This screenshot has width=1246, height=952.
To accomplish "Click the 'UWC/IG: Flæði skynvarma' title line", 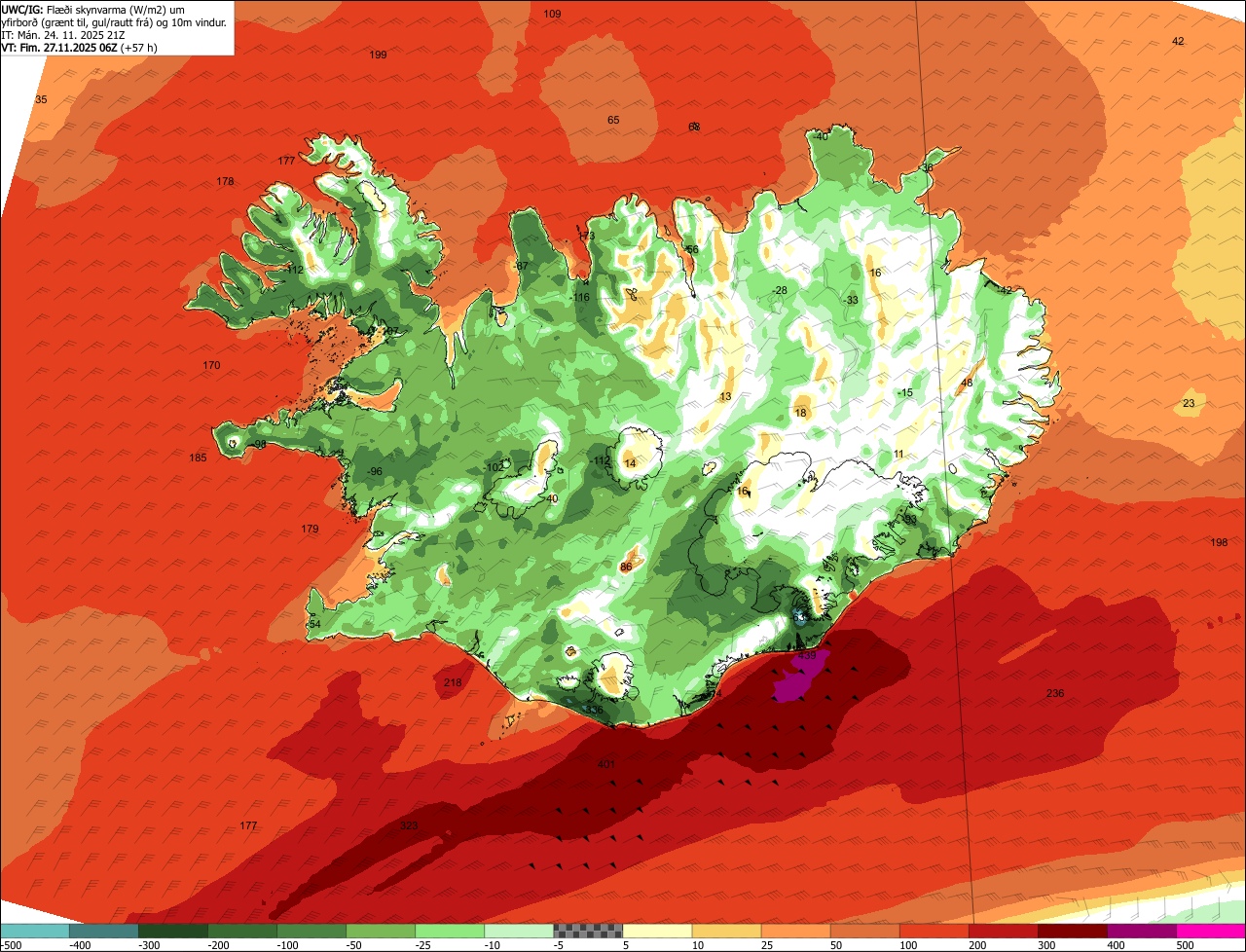I will (93, 10).
